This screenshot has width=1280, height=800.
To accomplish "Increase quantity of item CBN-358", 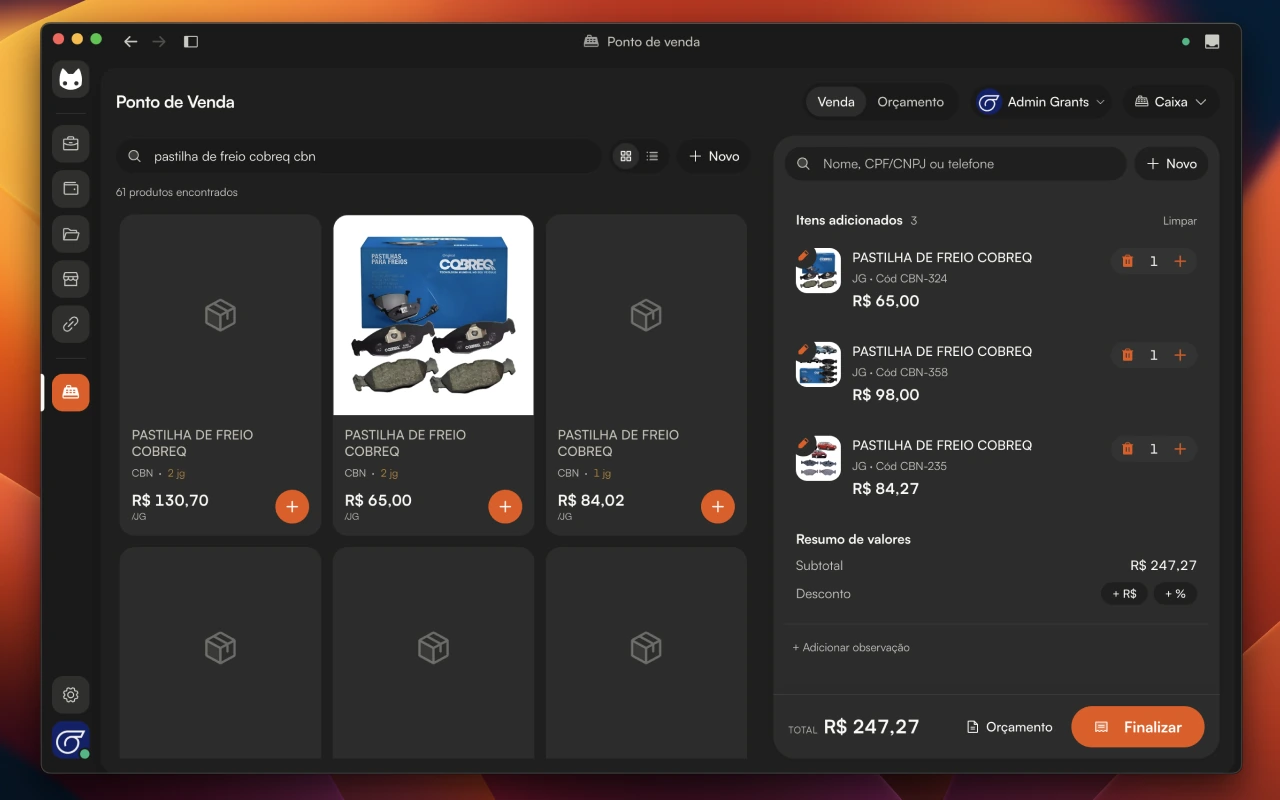I will click(1180, 355).
